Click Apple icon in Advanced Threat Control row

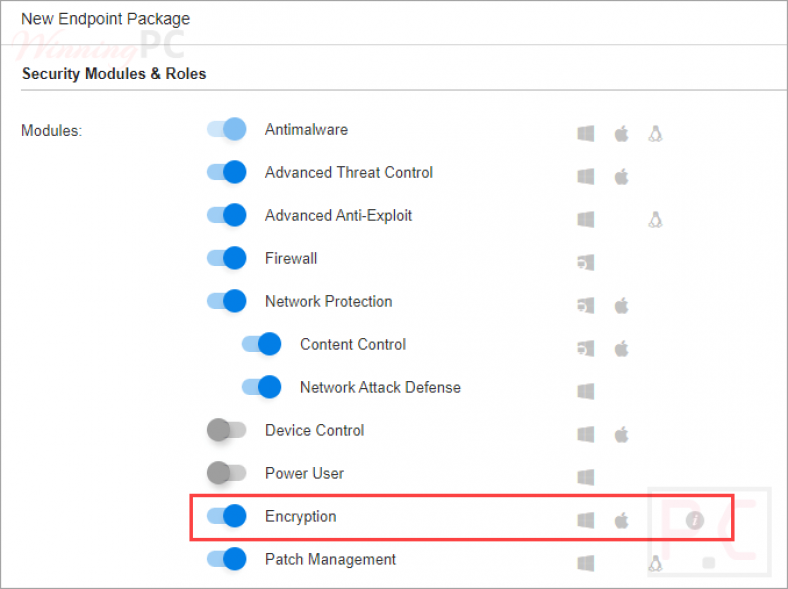[x=622, y=176]
